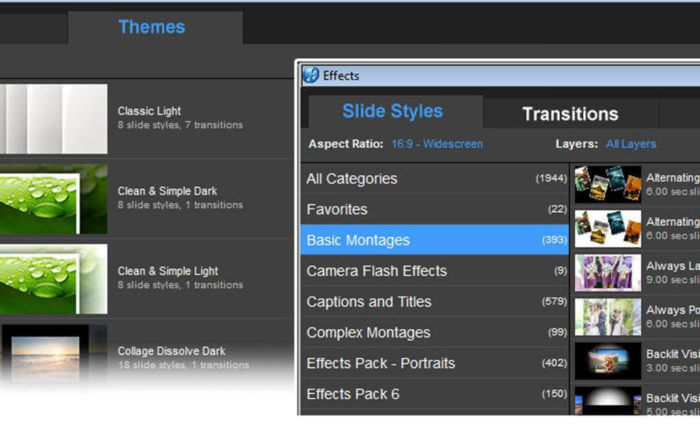Select the Complex Montages category
The height and width of the screenshot is (438, 700).
pyautogui.click(x=435, y=332)
